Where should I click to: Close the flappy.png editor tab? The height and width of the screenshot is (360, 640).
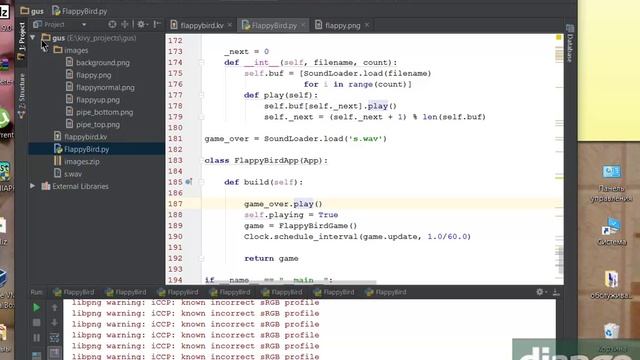(367, 25)
